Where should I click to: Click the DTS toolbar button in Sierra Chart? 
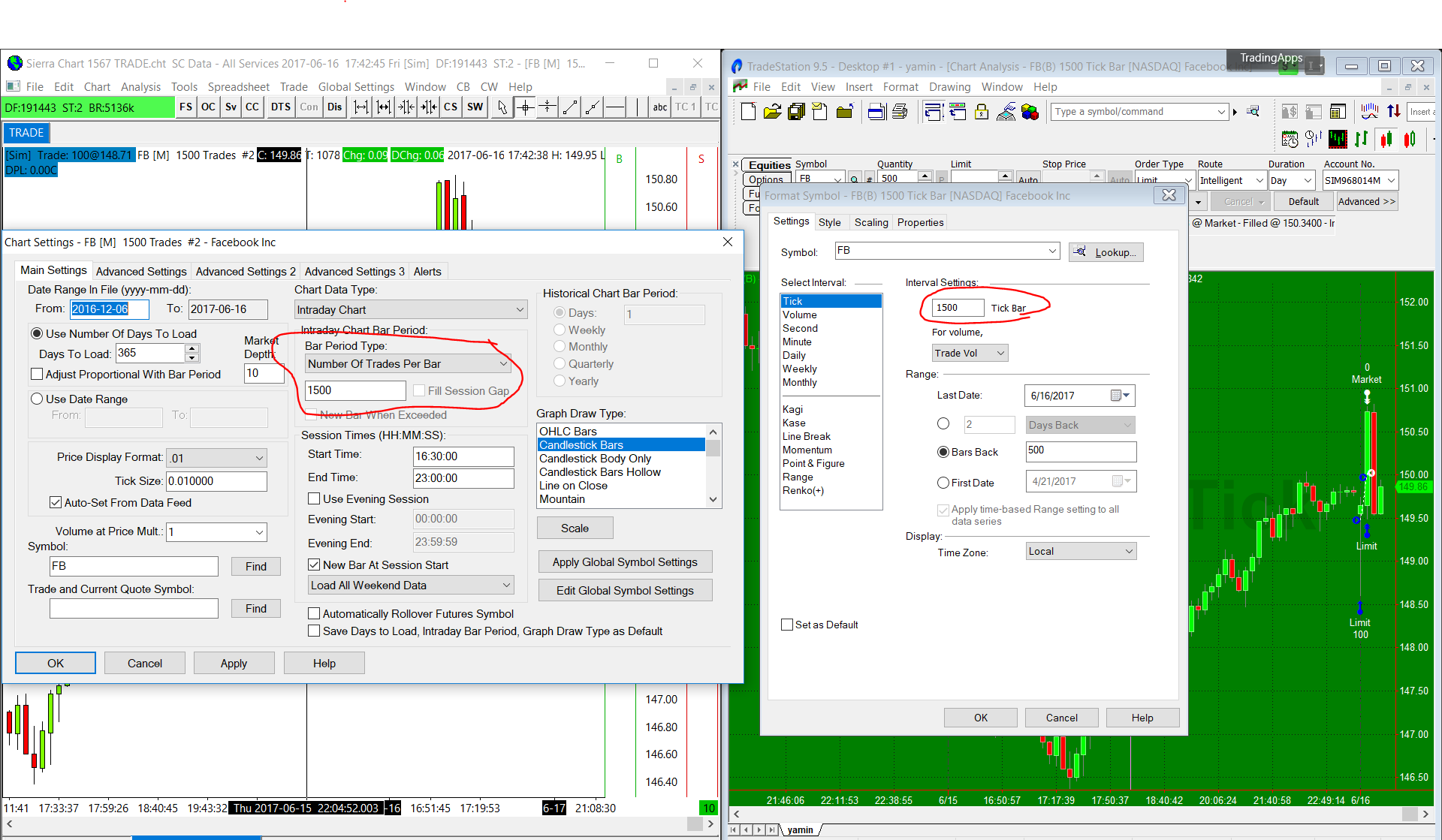point(281,107)
